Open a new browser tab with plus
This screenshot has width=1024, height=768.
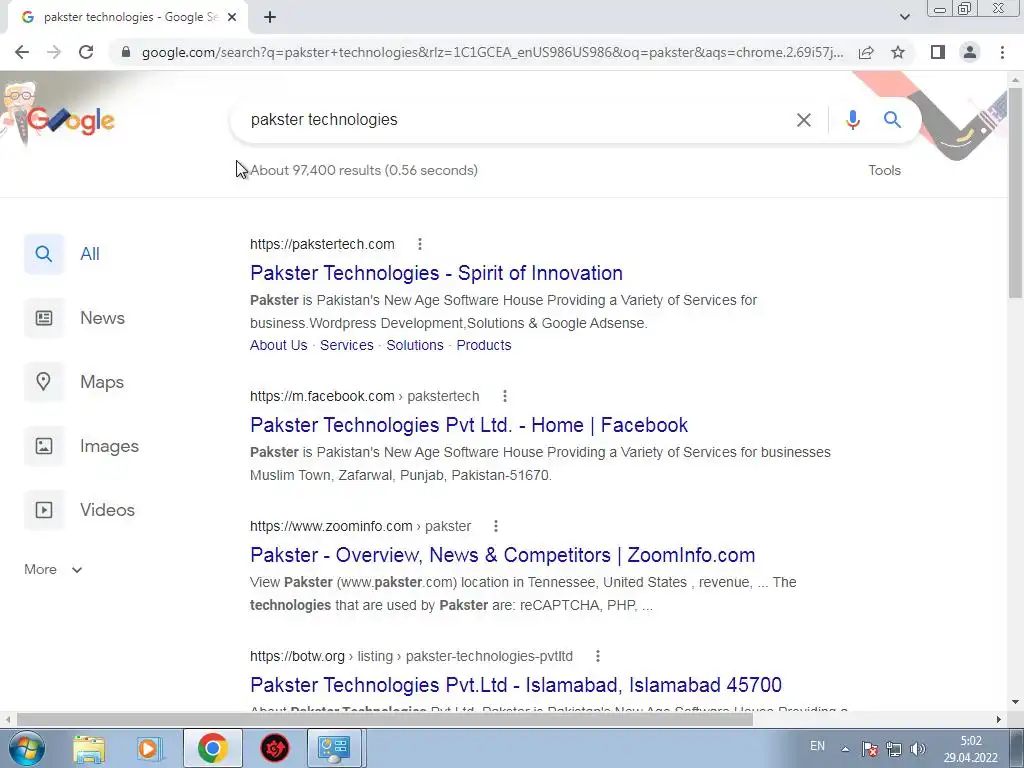click(270, 18)
